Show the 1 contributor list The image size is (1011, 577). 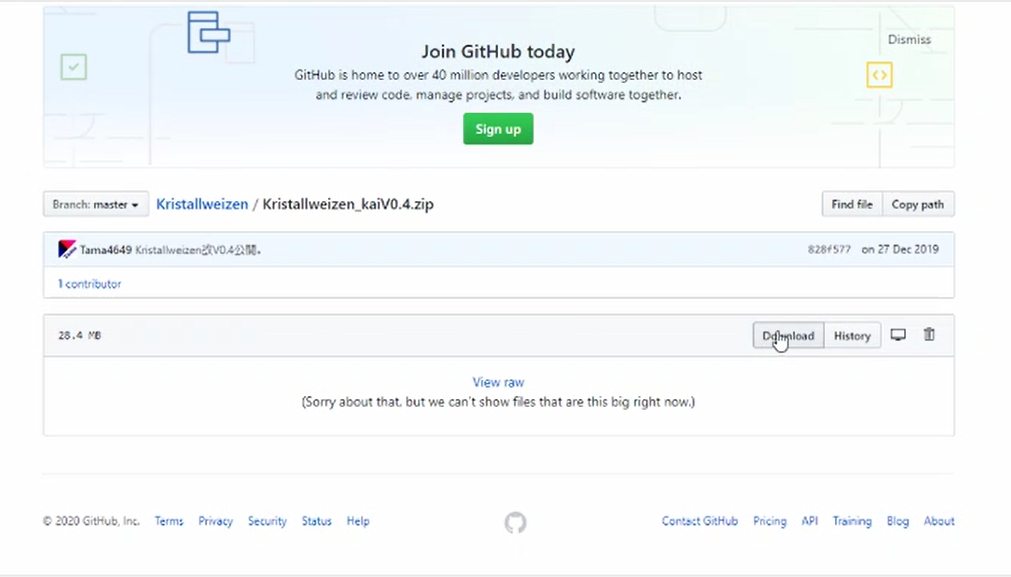(x=89, y=284)
